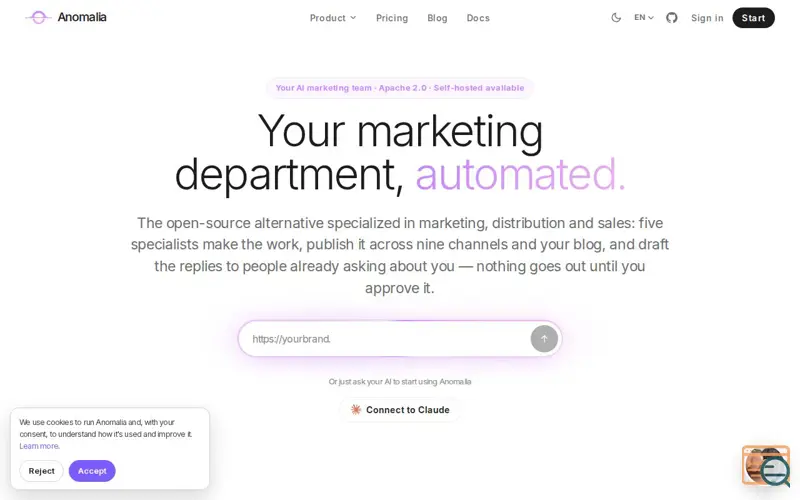Open the EN language selector
800x500 pixels.
pos(643,17)
